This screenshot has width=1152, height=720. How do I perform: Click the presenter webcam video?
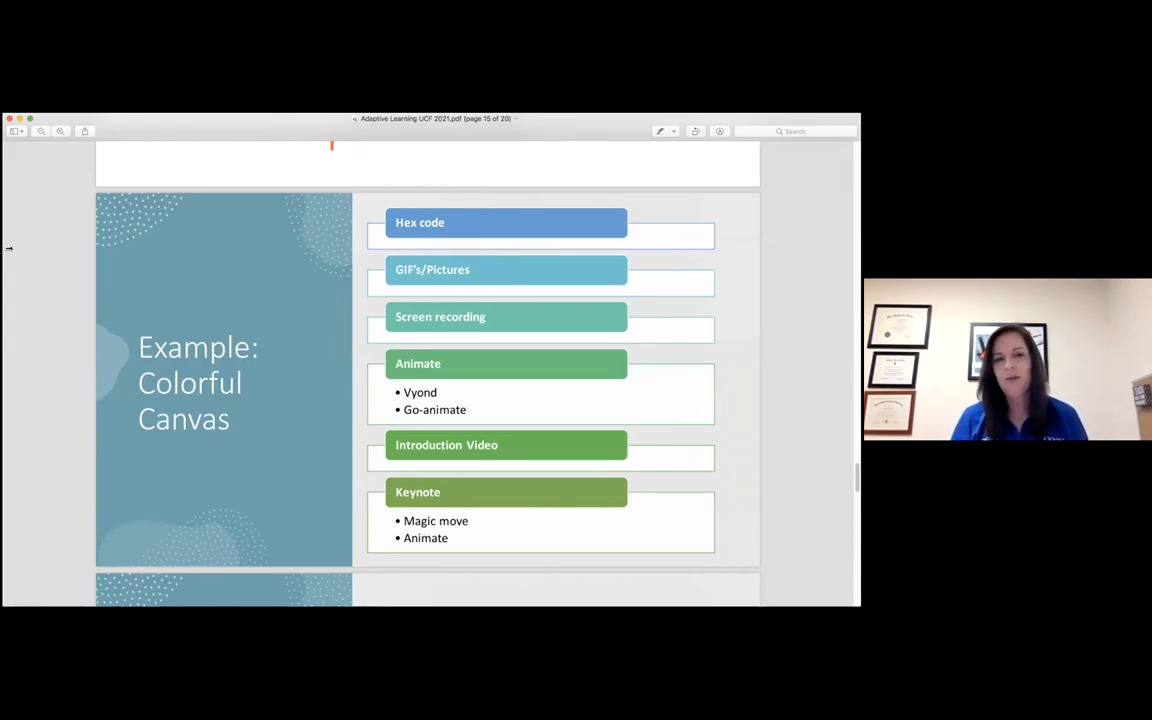point(1007,360)
